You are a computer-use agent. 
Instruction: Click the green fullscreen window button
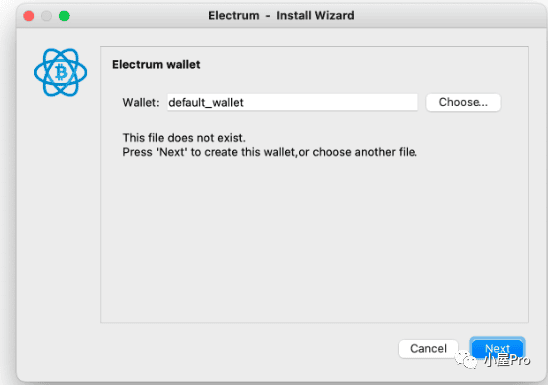point(64,16)
